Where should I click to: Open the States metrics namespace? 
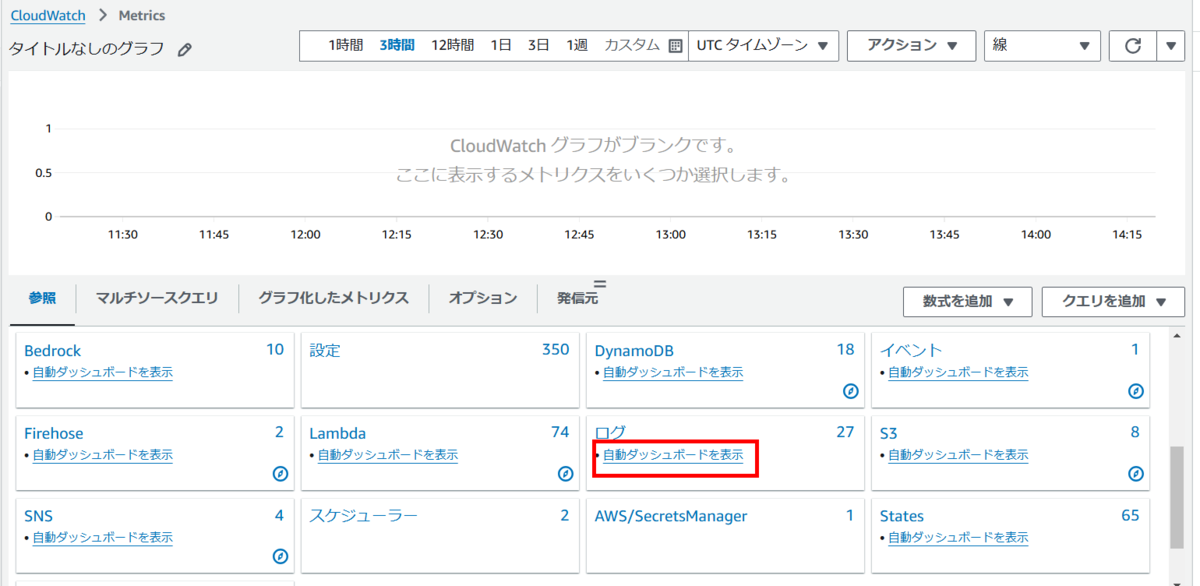(902, 516)
